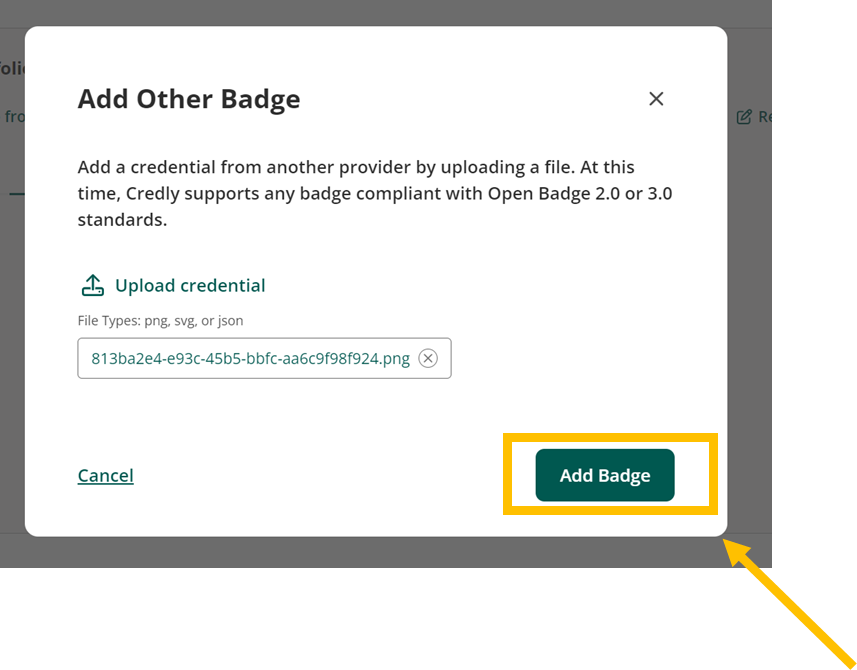The height and width of the screenshot is (670, 857).
Task: Select the 813ba2e4 png filename text
Action: (x=250, y=358)
